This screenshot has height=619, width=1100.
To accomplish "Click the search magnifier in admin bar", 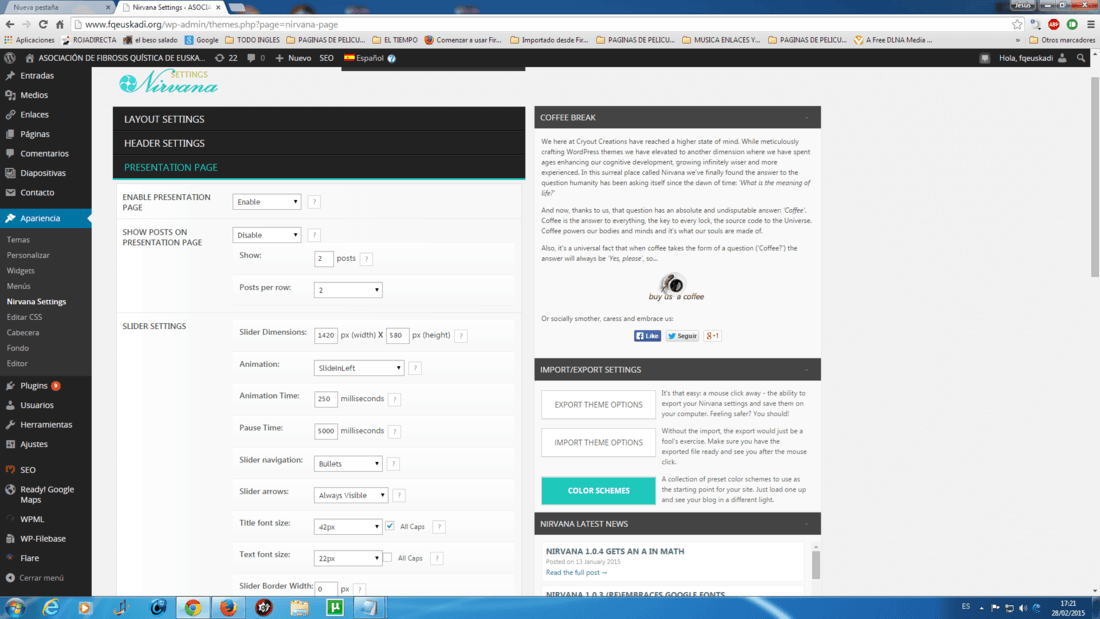I will pyautogui.click(x=1081, y=58).
